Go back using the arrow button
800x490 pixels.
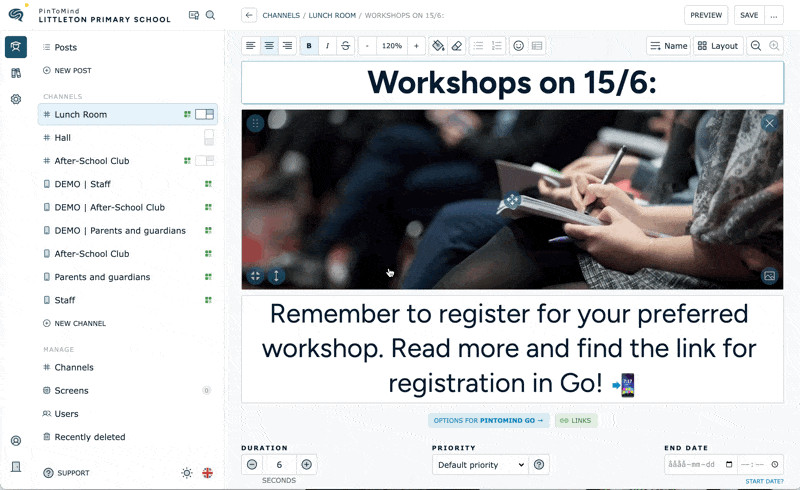pyautogui.click(x=249, y=15)
